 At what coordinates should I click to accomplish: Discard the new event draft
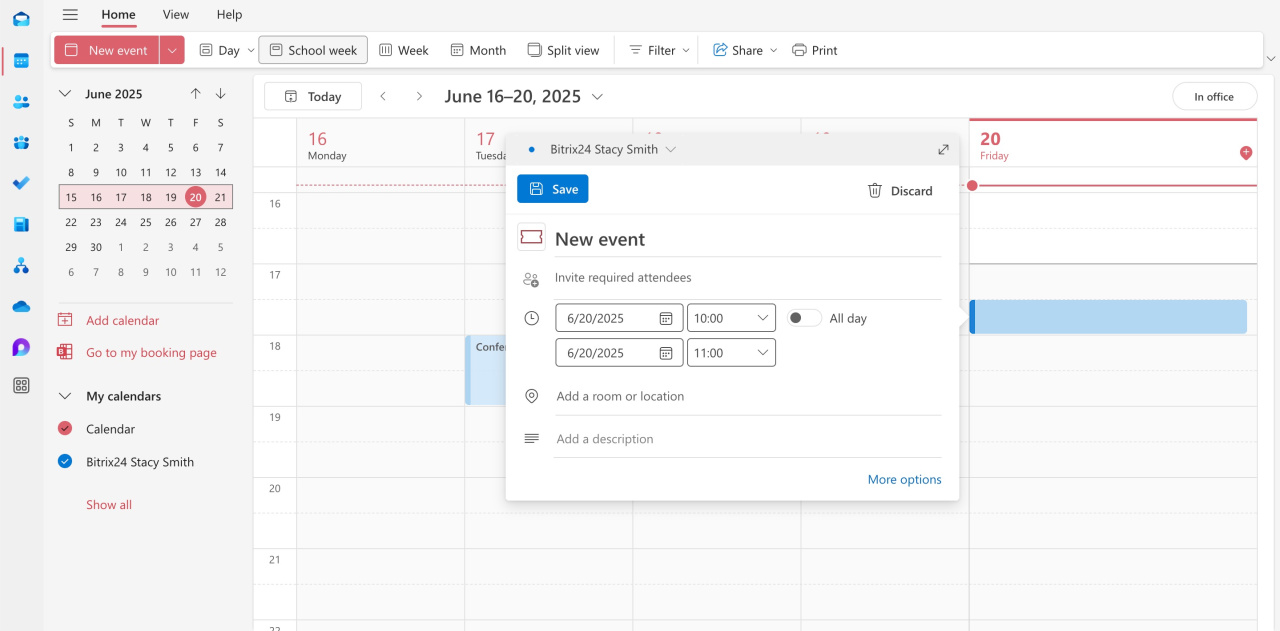899,190
